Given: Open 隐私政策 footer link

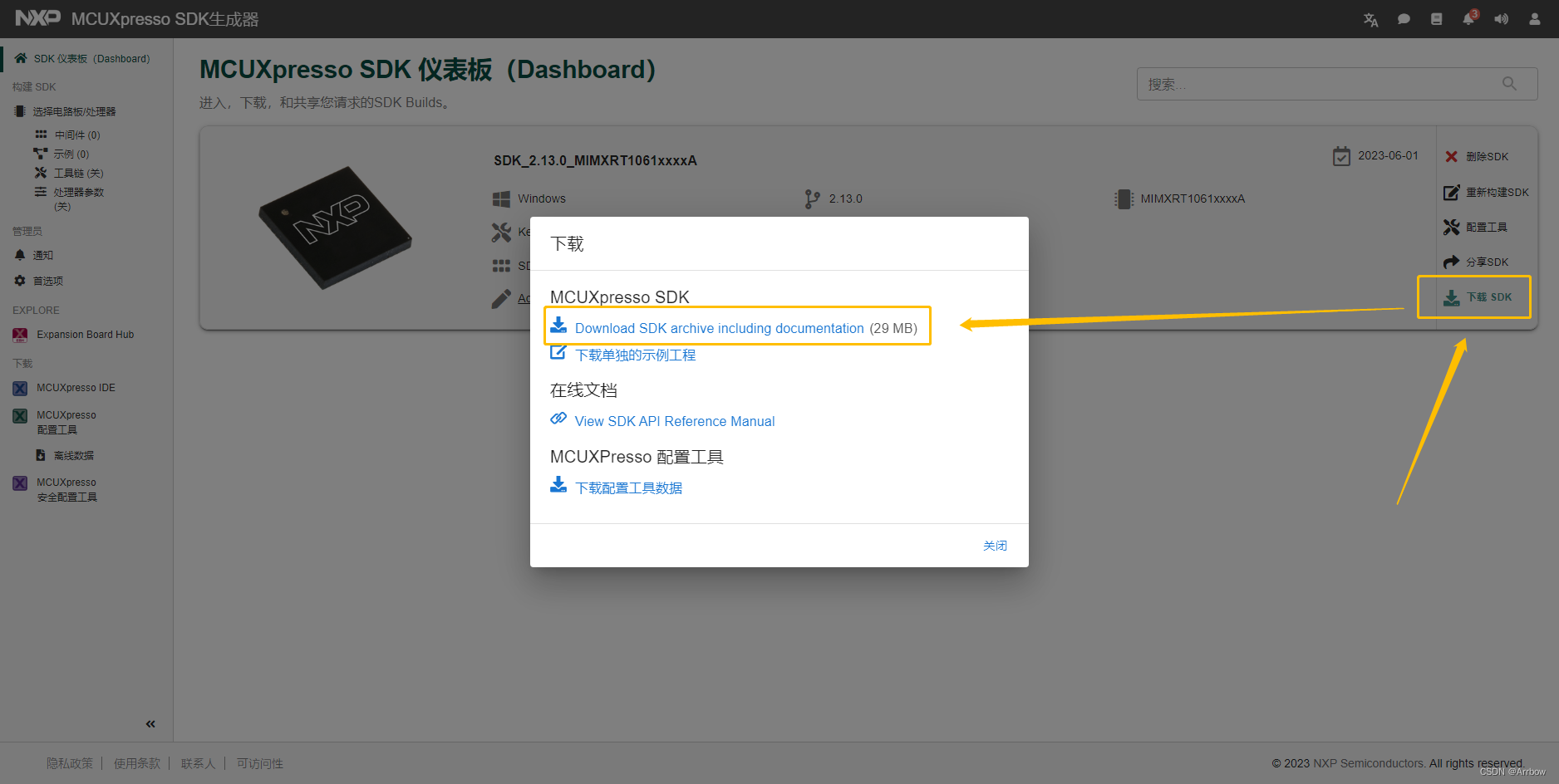Looking at the screenshot, I should (70, 763).
